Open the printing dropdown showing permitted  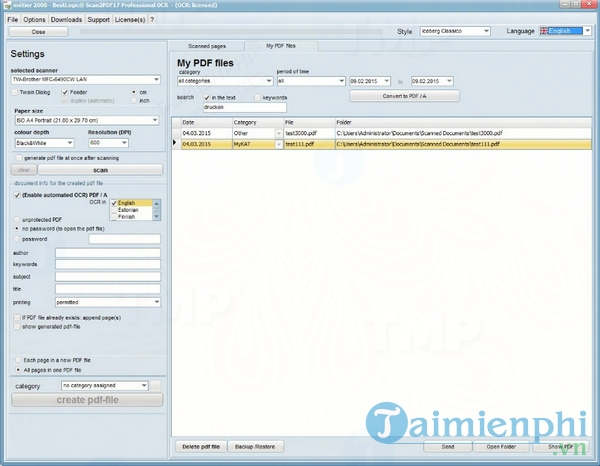tap(108, 302)
